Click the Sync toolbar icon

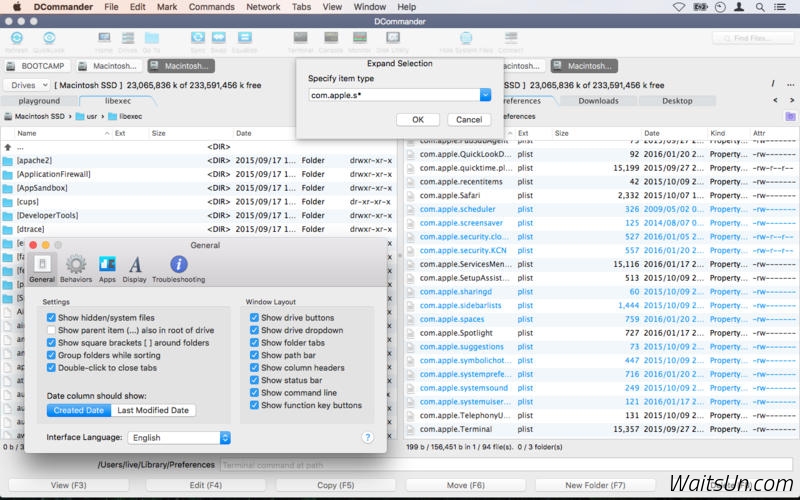198,38
